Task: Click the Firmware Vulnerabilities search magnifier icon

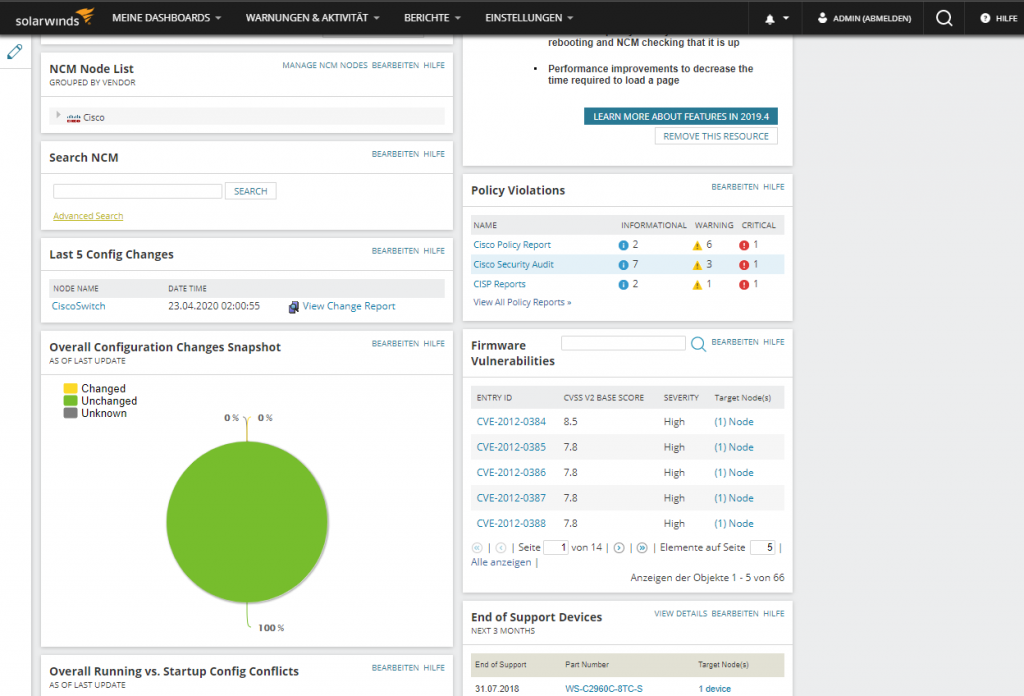Action: coord(699,344)
